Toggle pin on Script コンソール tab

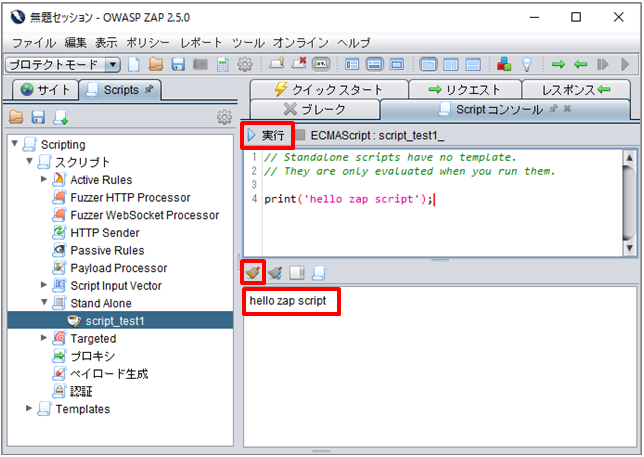(553, 109)
